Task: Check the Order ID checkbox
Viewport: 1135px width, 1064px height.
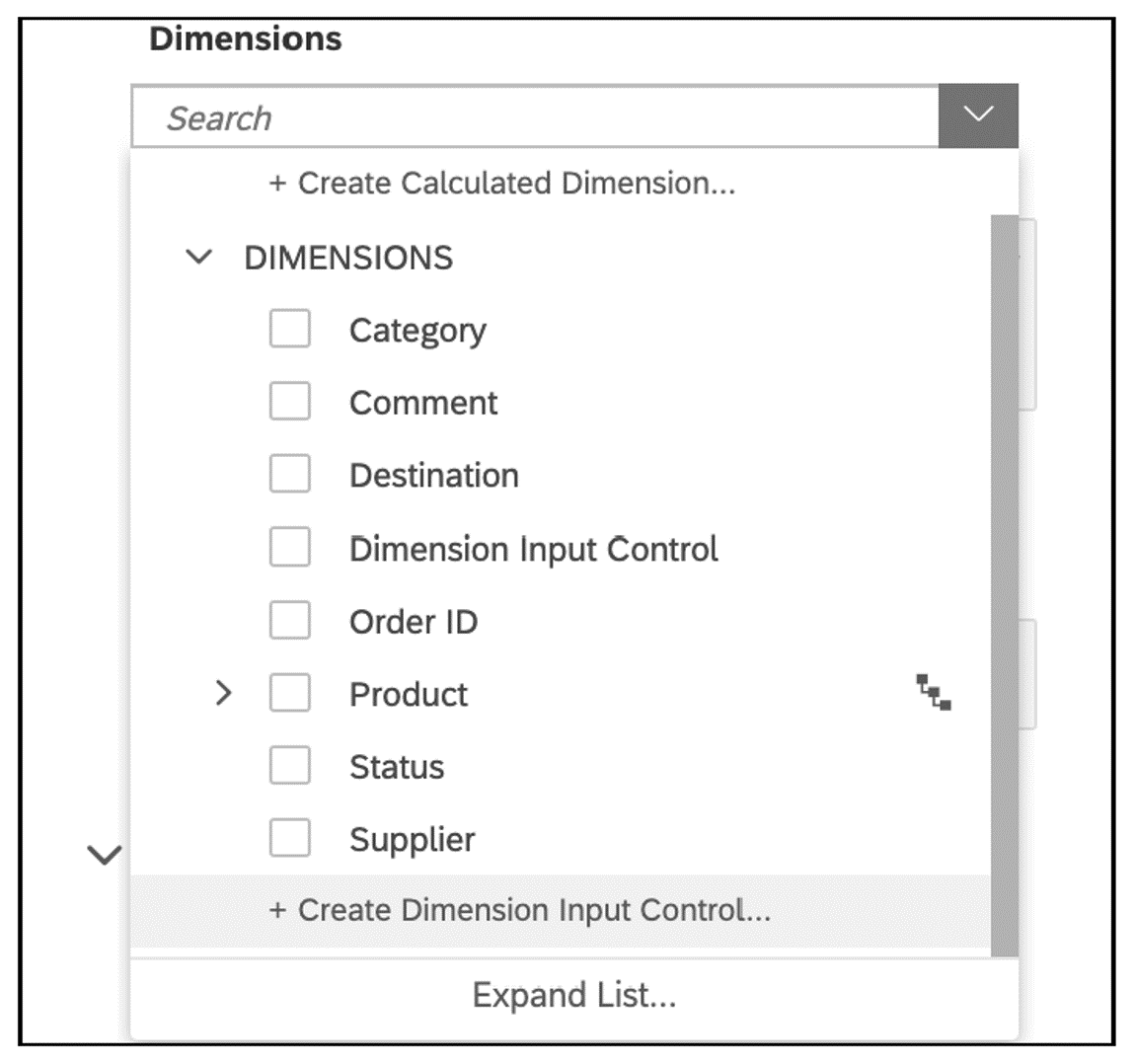Action: [x=289, y=621]
